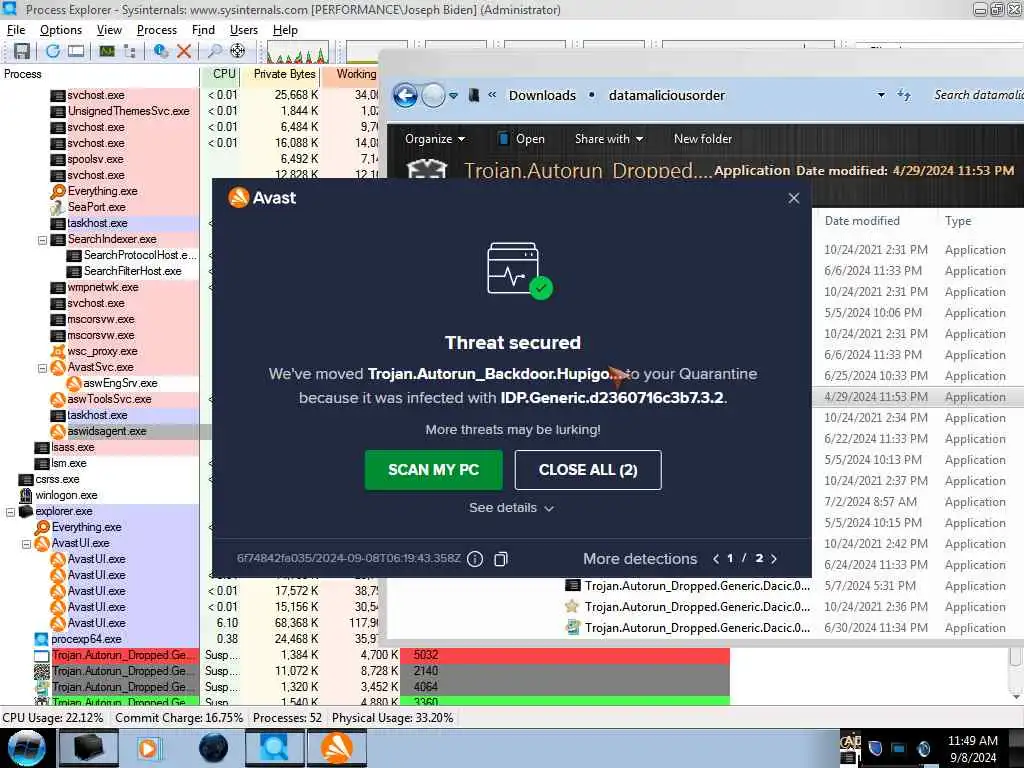Open the Users menu
The height and width of the screenshot is (768, 1024).
click(244, 30)
